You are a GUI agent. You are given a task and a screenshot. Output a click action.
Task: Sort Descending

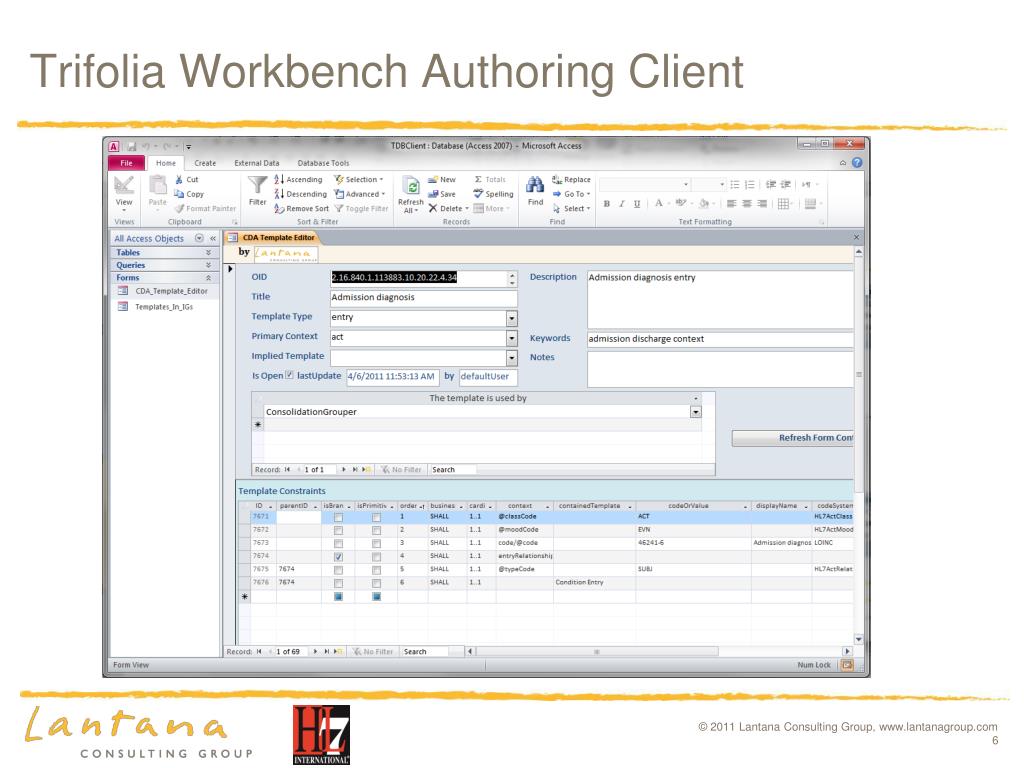(x=300, y=194)
